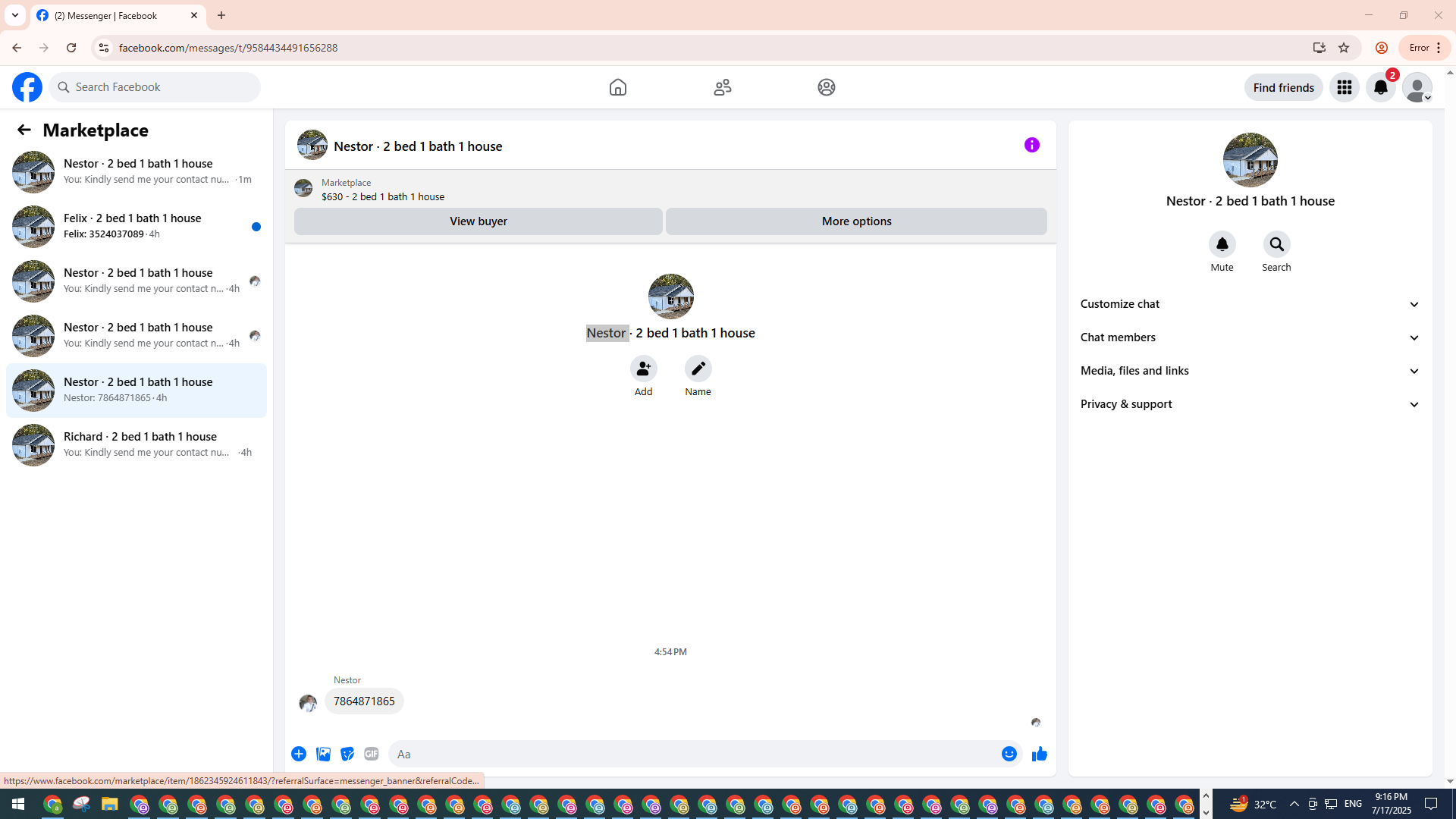Click Find friends button
This screenshot has width=1456, height=819.
coord(1284,87)
